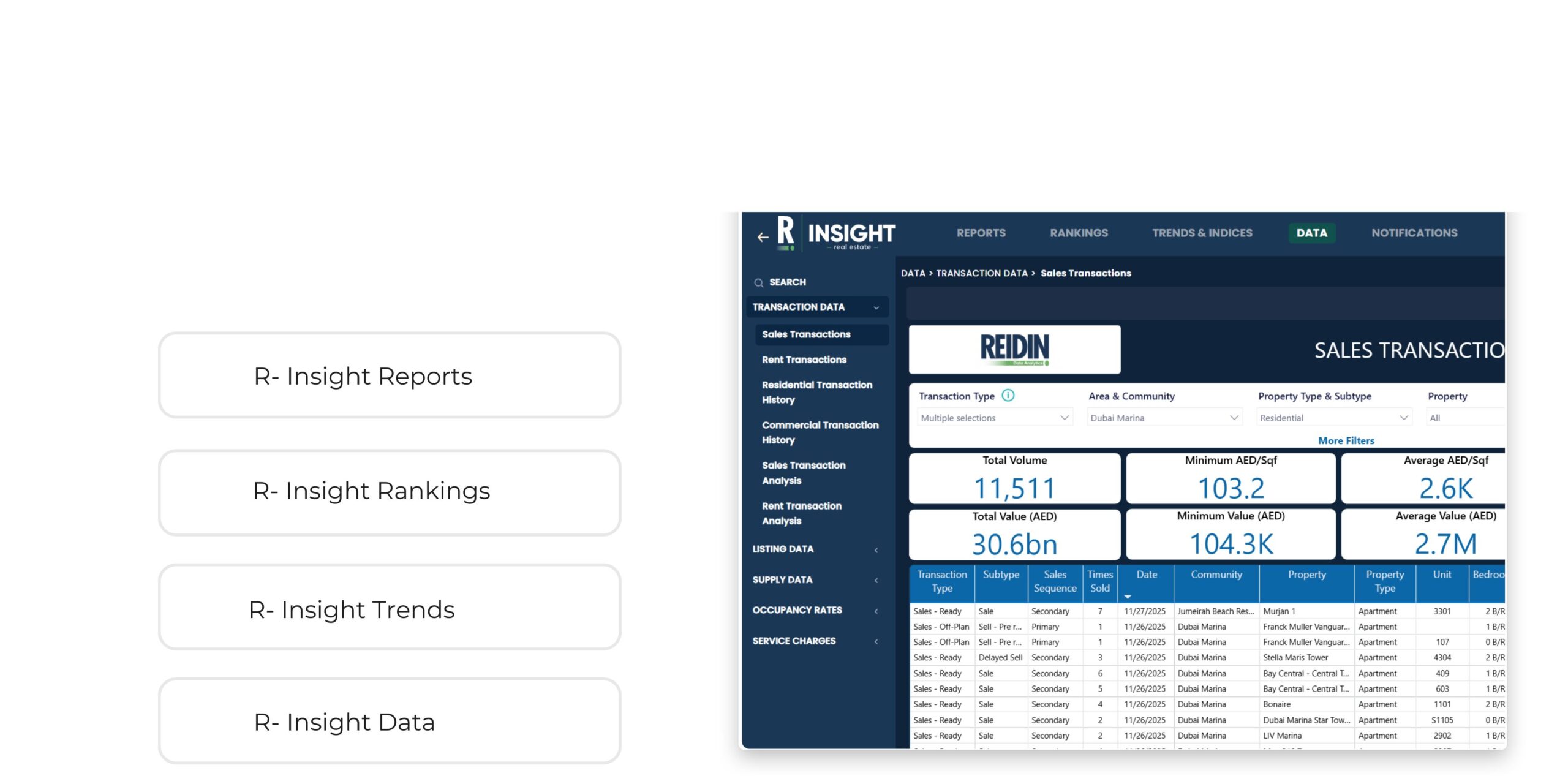Click the REIDIN logo banner

tap(1014, 349)
